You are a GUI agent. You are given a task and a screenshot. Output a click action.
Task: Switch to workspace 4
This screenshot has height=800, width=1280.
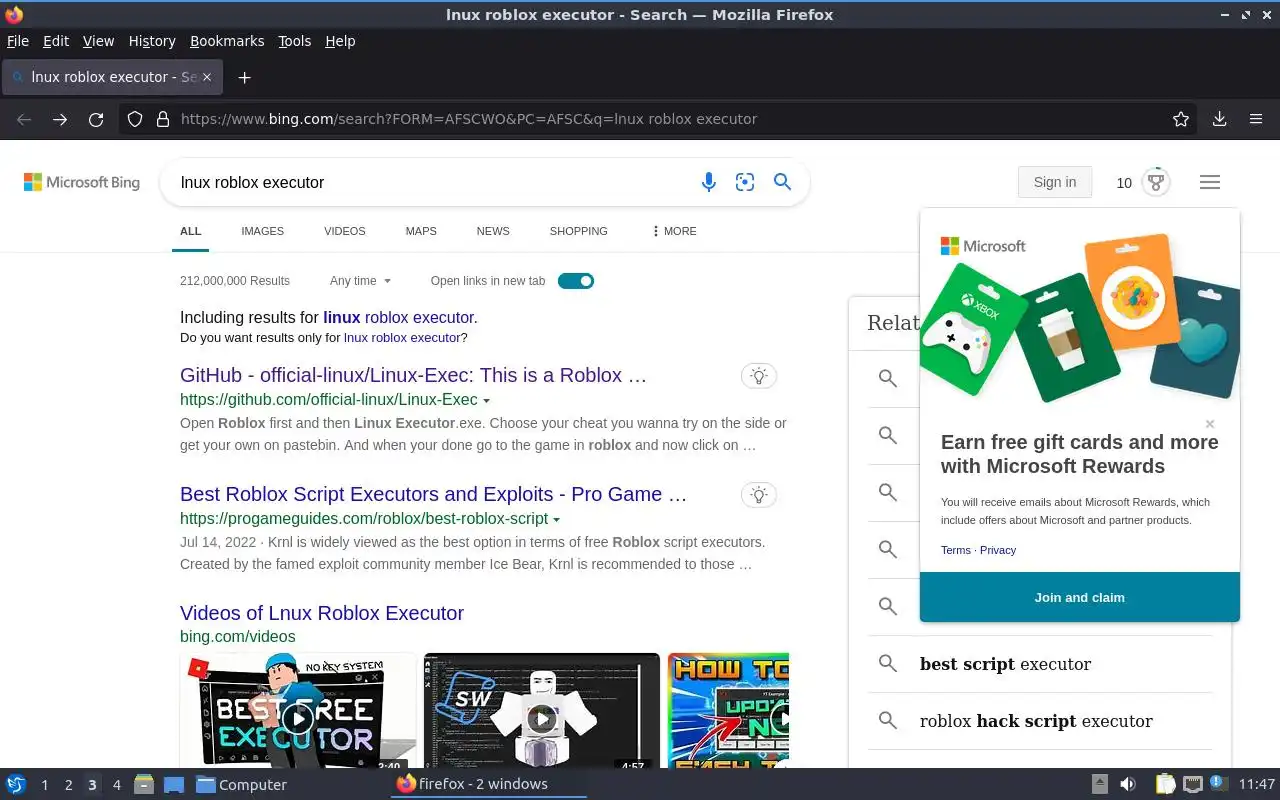(117, 785)
